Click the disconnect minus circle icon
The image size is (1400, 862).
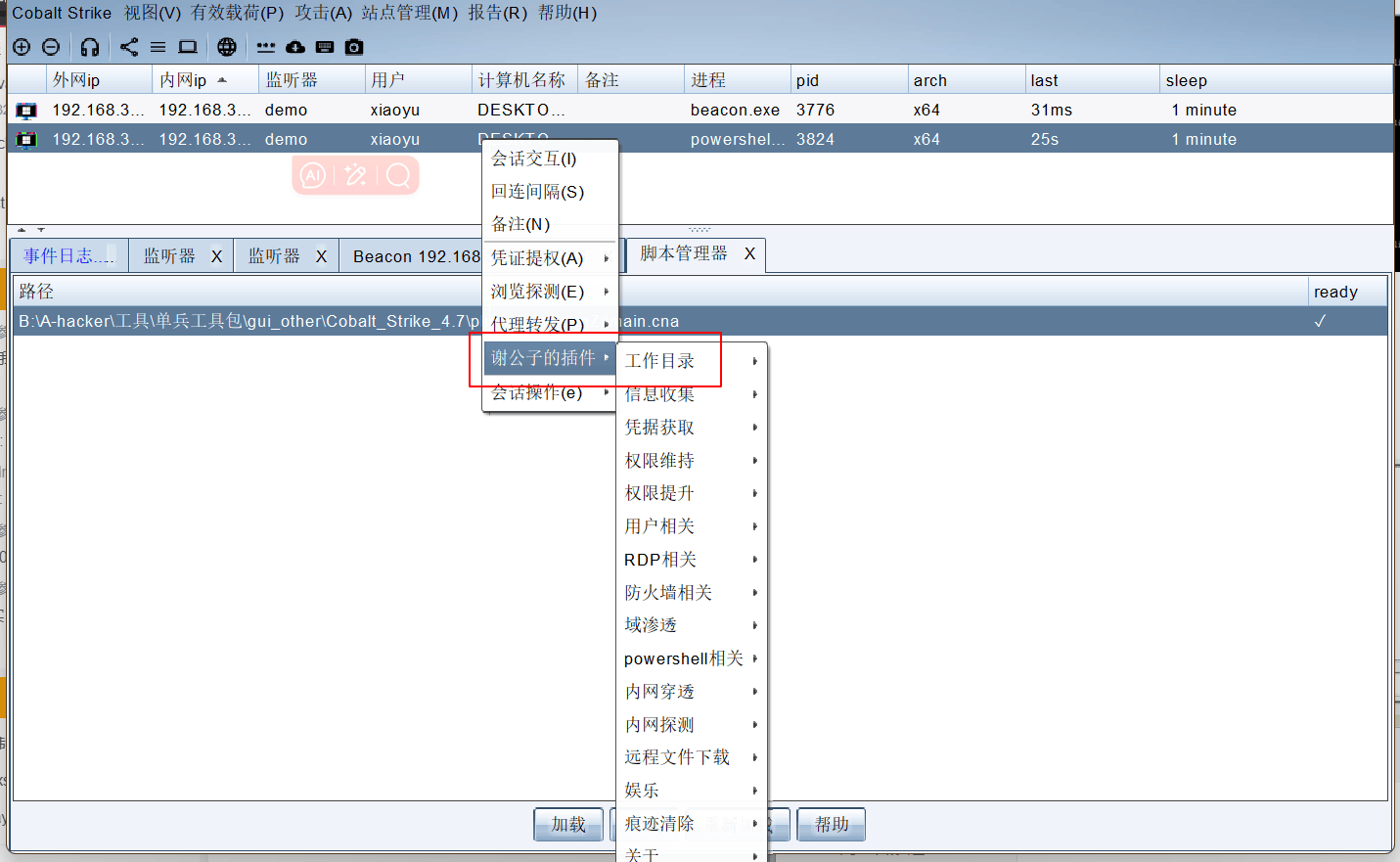51,47
